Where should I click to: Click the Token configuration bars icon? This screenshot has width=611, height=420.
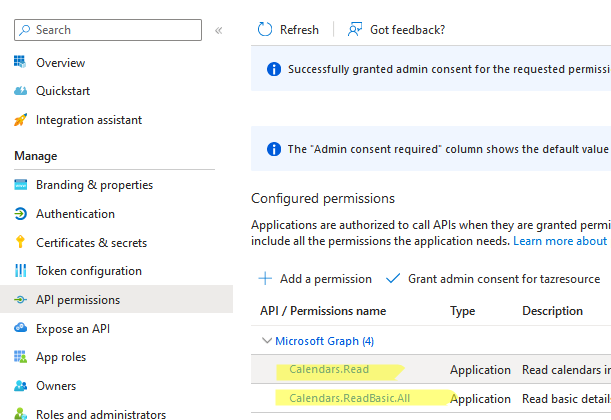(x=20, y=270)
